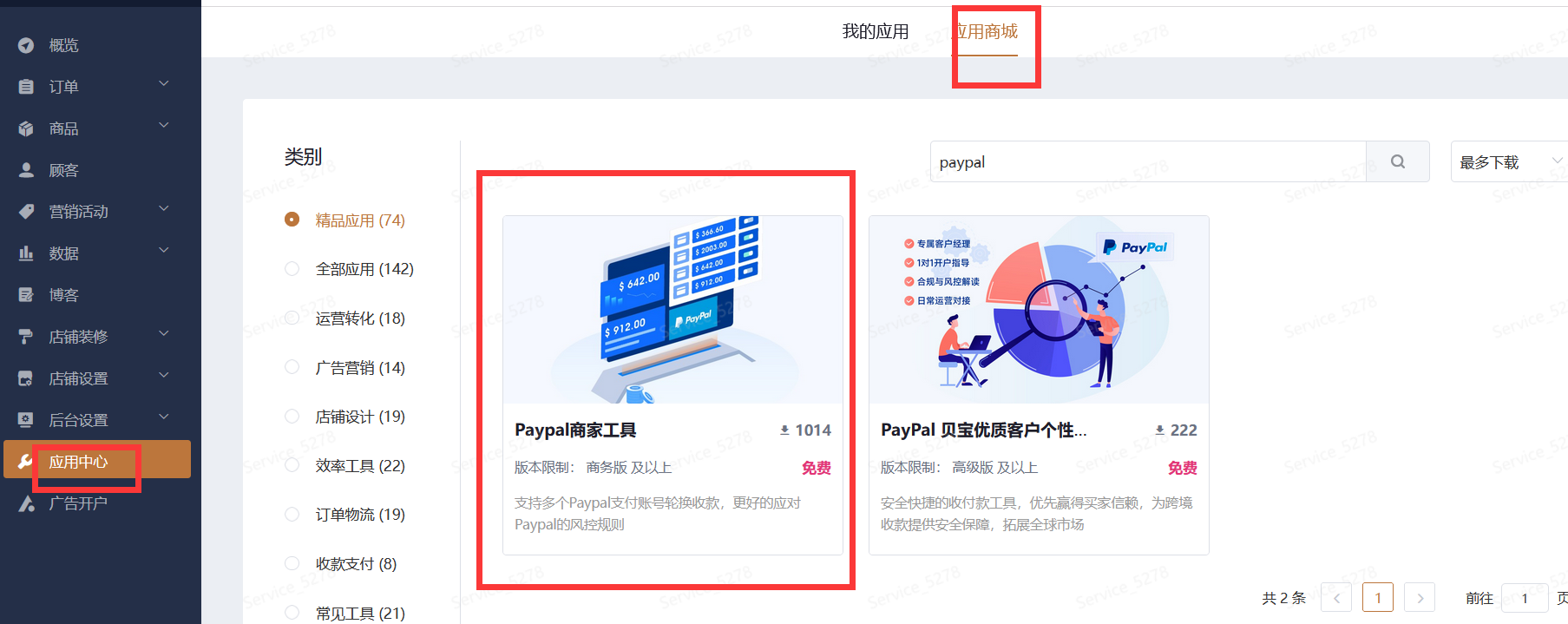Select 效率工具 (22) category radio
The width and height of the screenshot is (1568, 624).
[292, 465]
